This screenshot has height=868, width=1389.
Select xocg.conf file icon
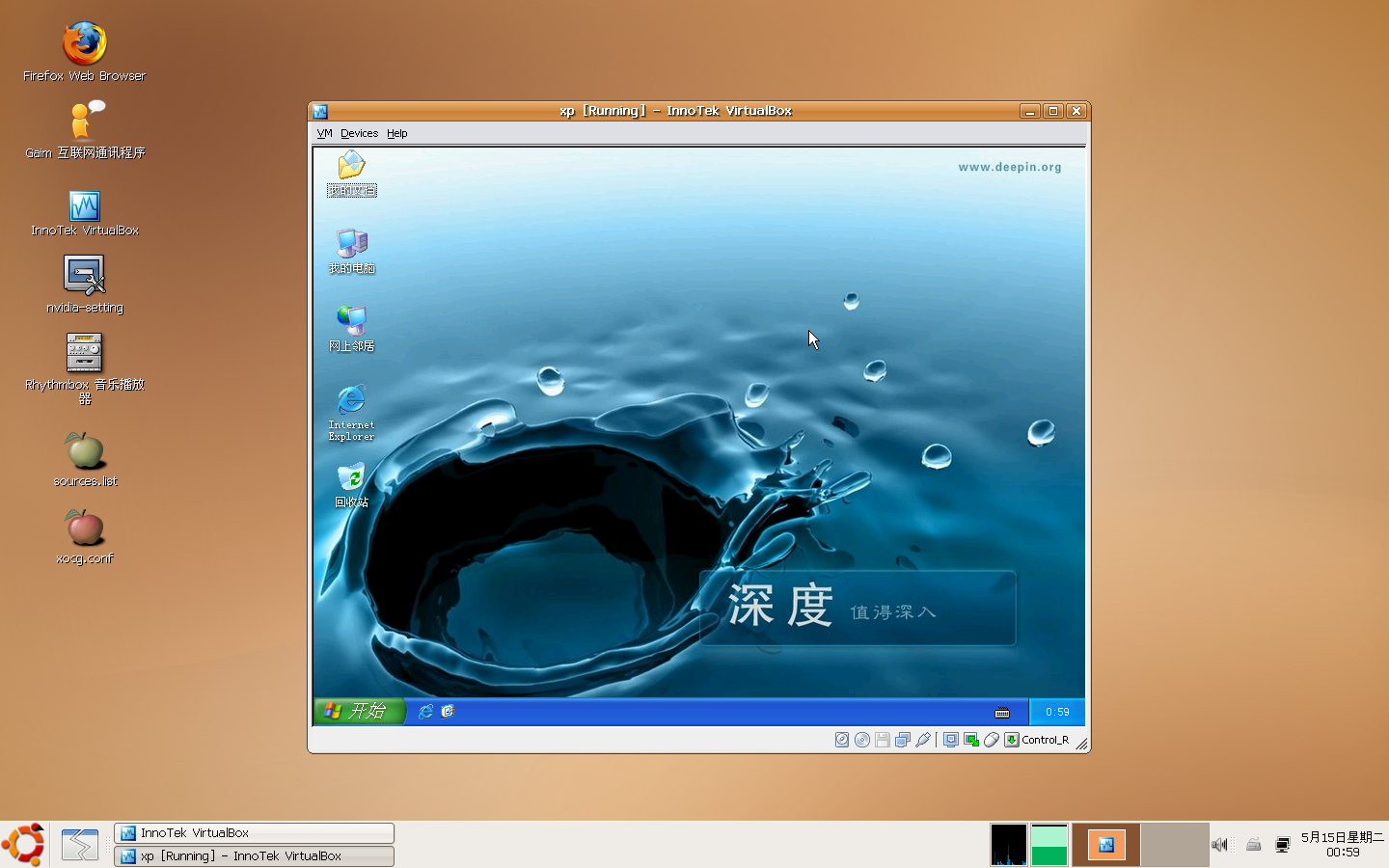pos(85,536)
